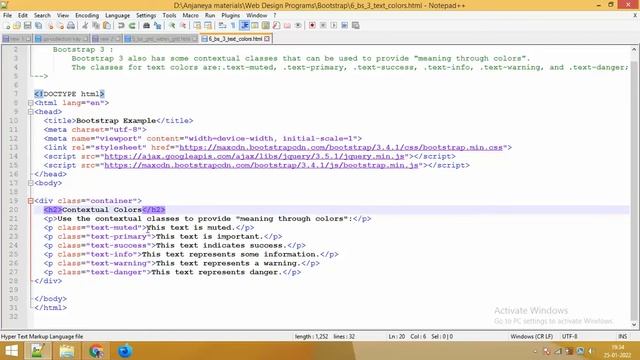640x360 pixels.
Task: Open Find with the binoculars icon
Action: (147, 26)
